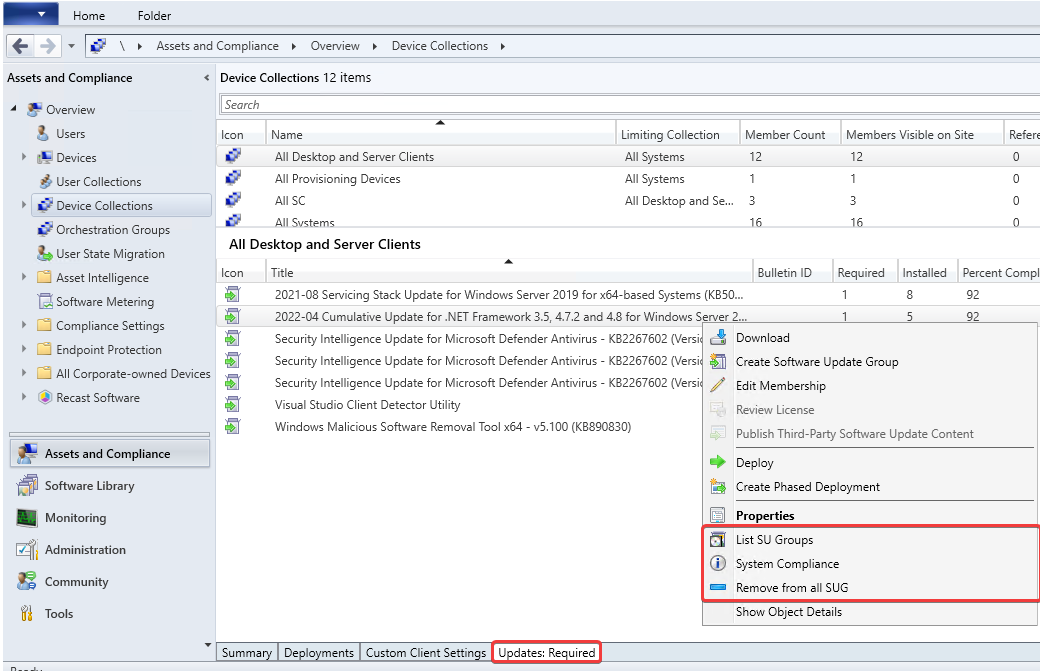1040x671 pixels.
Task: Click the Overview node icon in tree
Action: pyautogui.click(x=34, y=109)
